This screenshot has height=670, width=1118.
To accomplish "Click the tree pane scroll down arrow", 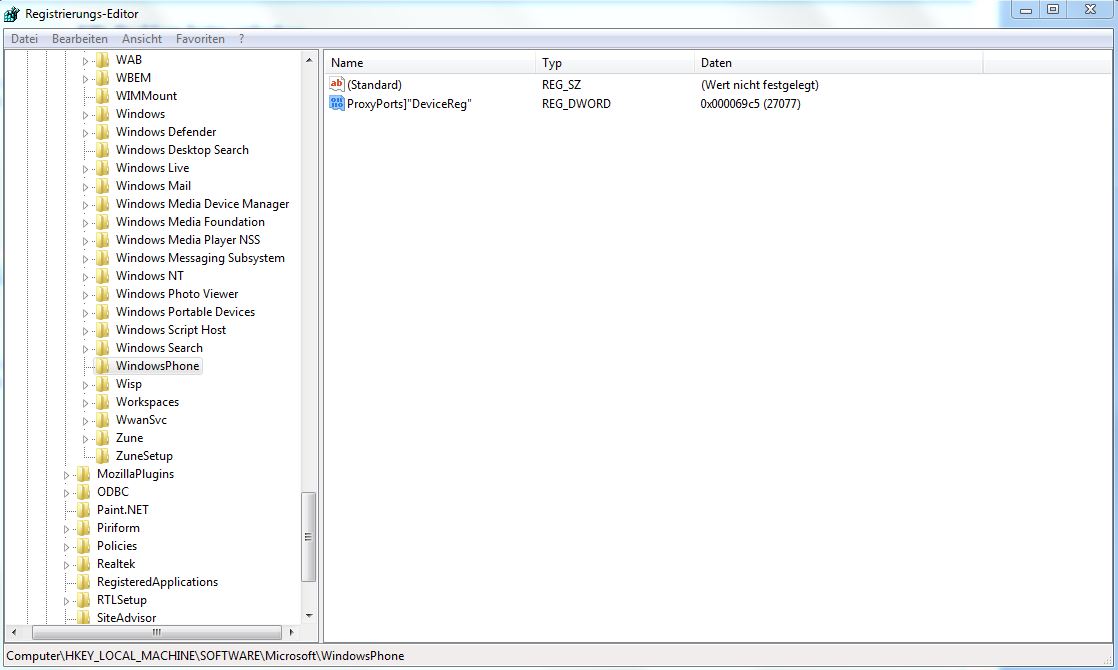I will click(309, 616).
